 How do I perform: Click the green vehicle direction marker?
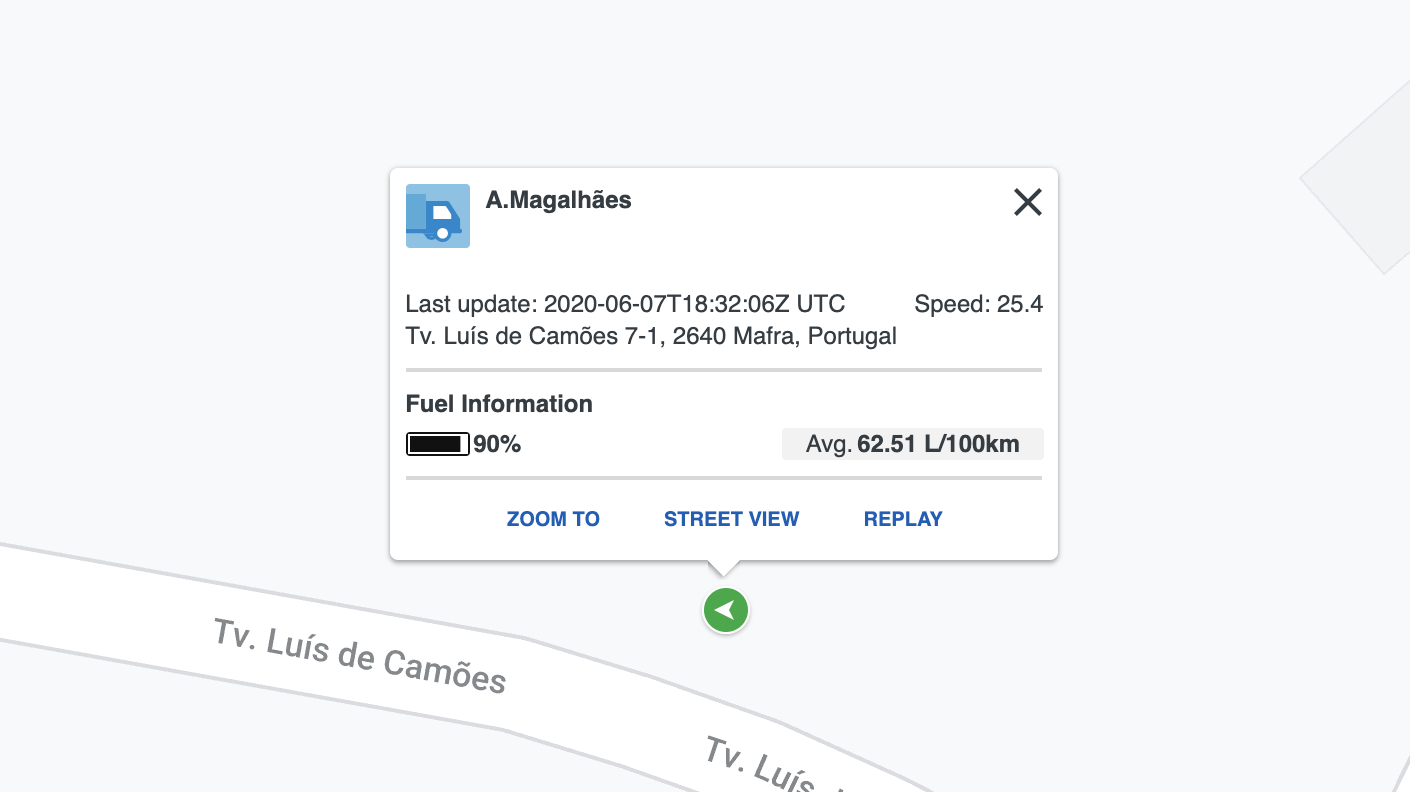[726, 610]
